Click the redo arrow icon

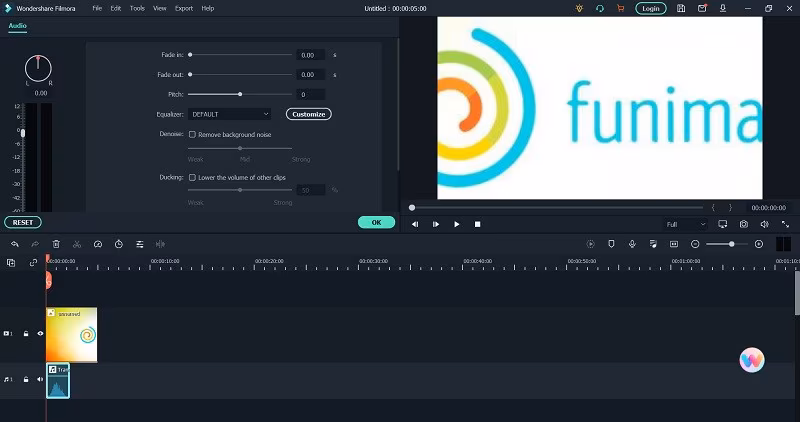[35, 244]
